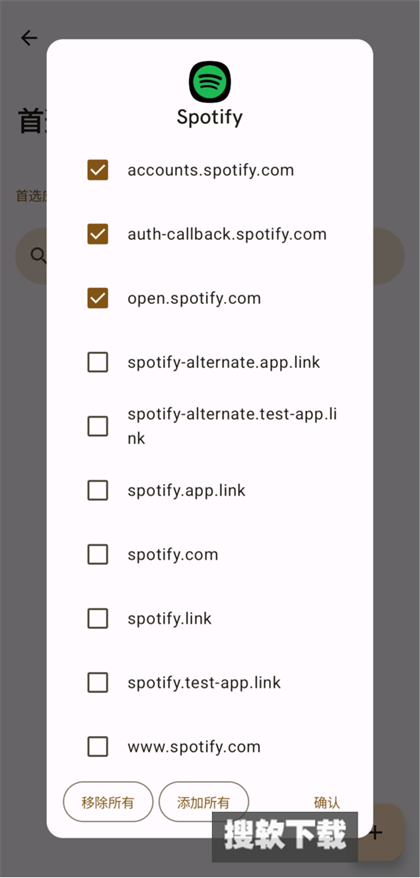Click the open.spotify.com label text
This screenshot has width=420, height=878.
[x=194, y=298]
